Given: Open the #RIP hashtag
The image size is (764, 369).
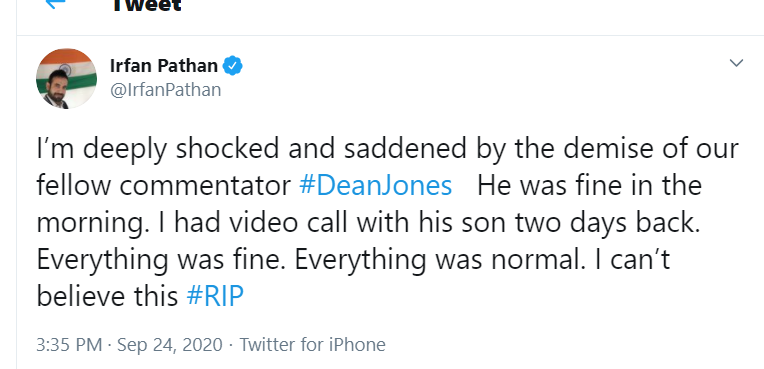Looking at the screenshot, I should (x=215, y=296).
